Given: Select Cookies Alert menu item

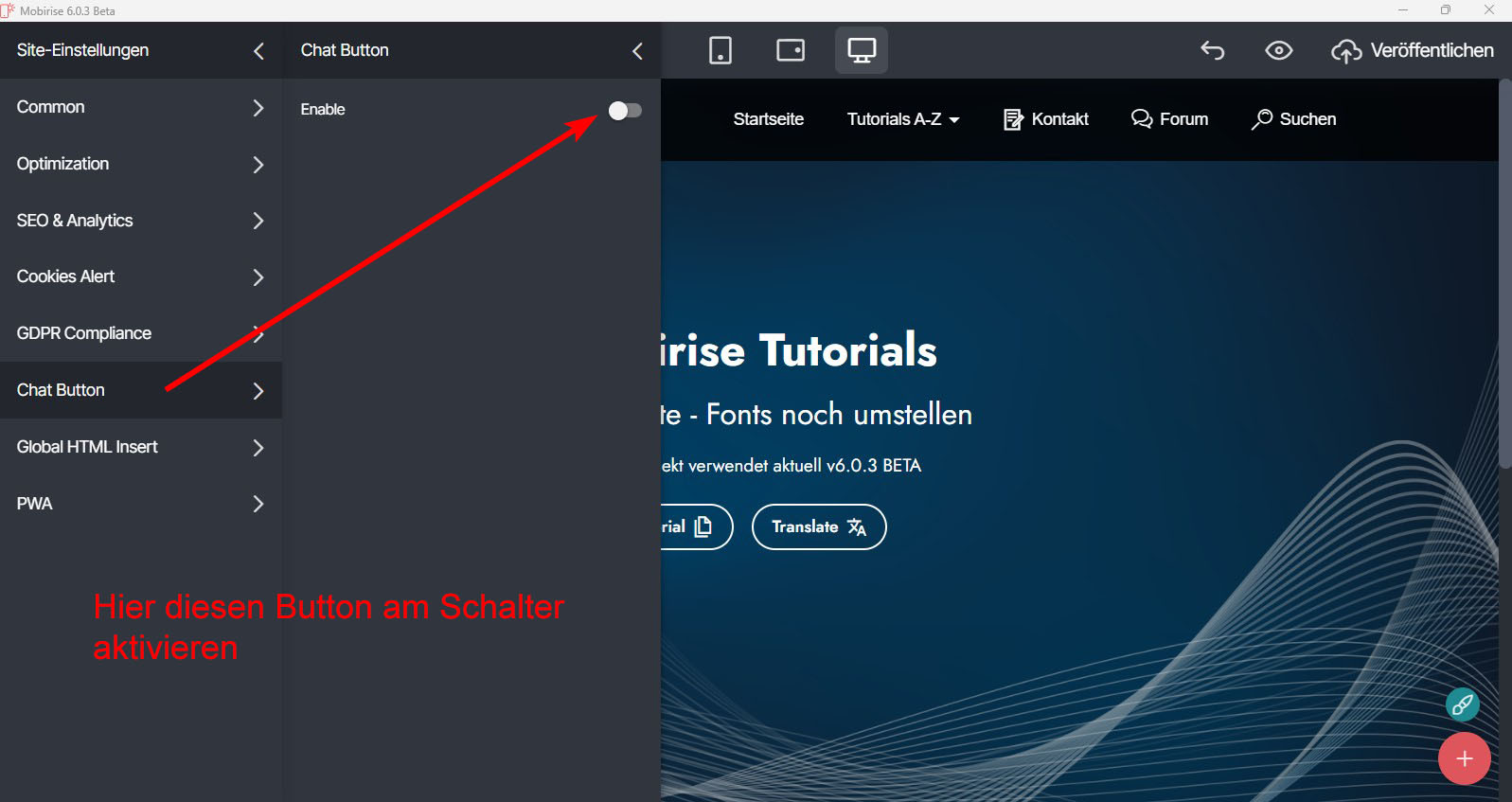Looking at the screenshot, I should (140, 277).
